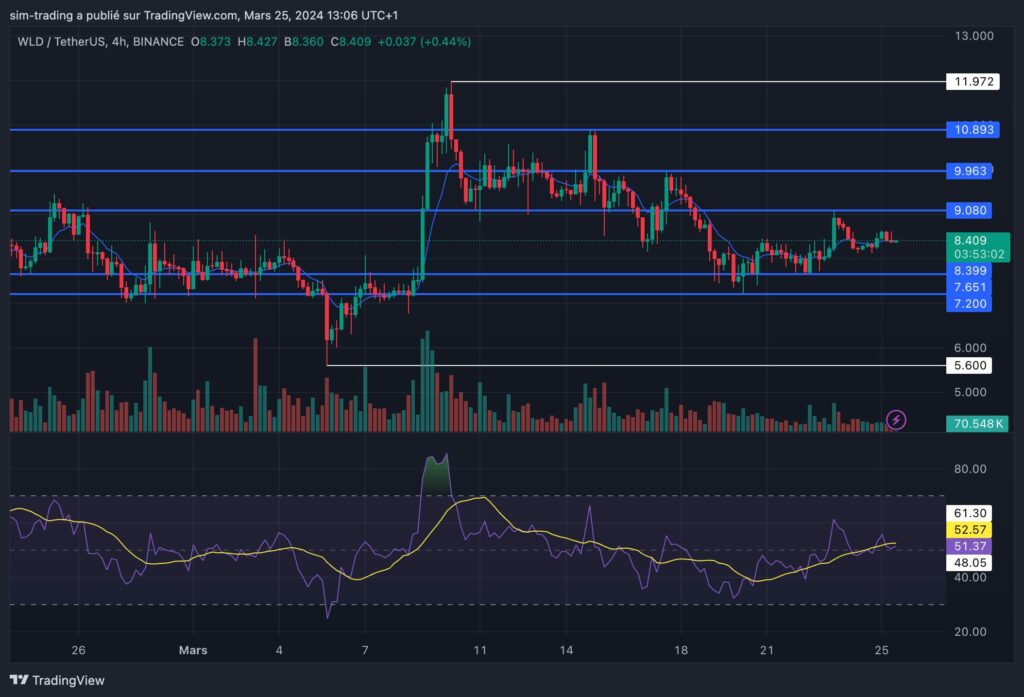The image size is (1024, 697).
Task: Select the blue 9.080 price level label
Action: [969, 210]
